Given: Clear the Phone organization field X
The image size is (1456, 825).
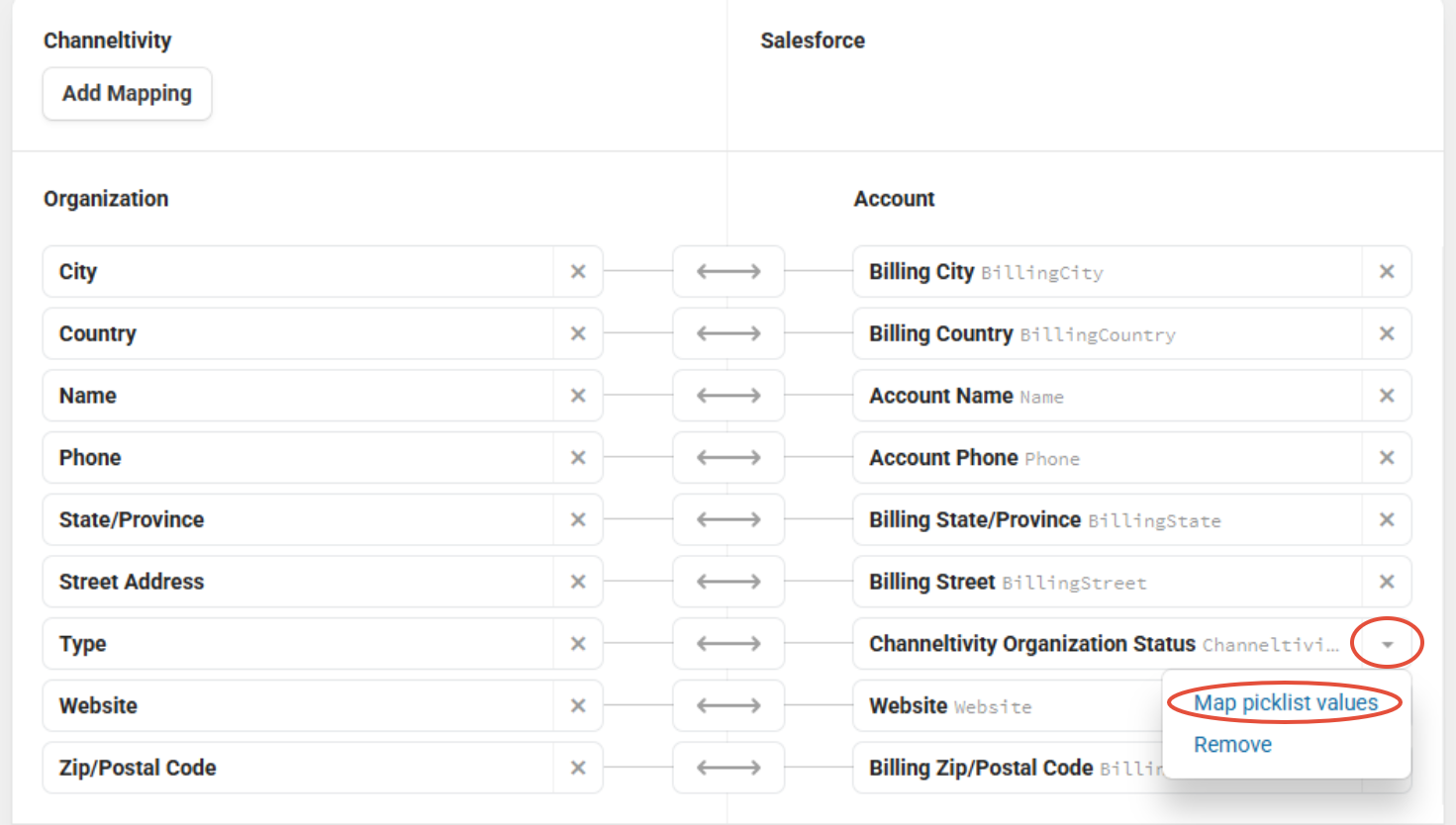Looking at the screenshot, I should 578,457.
